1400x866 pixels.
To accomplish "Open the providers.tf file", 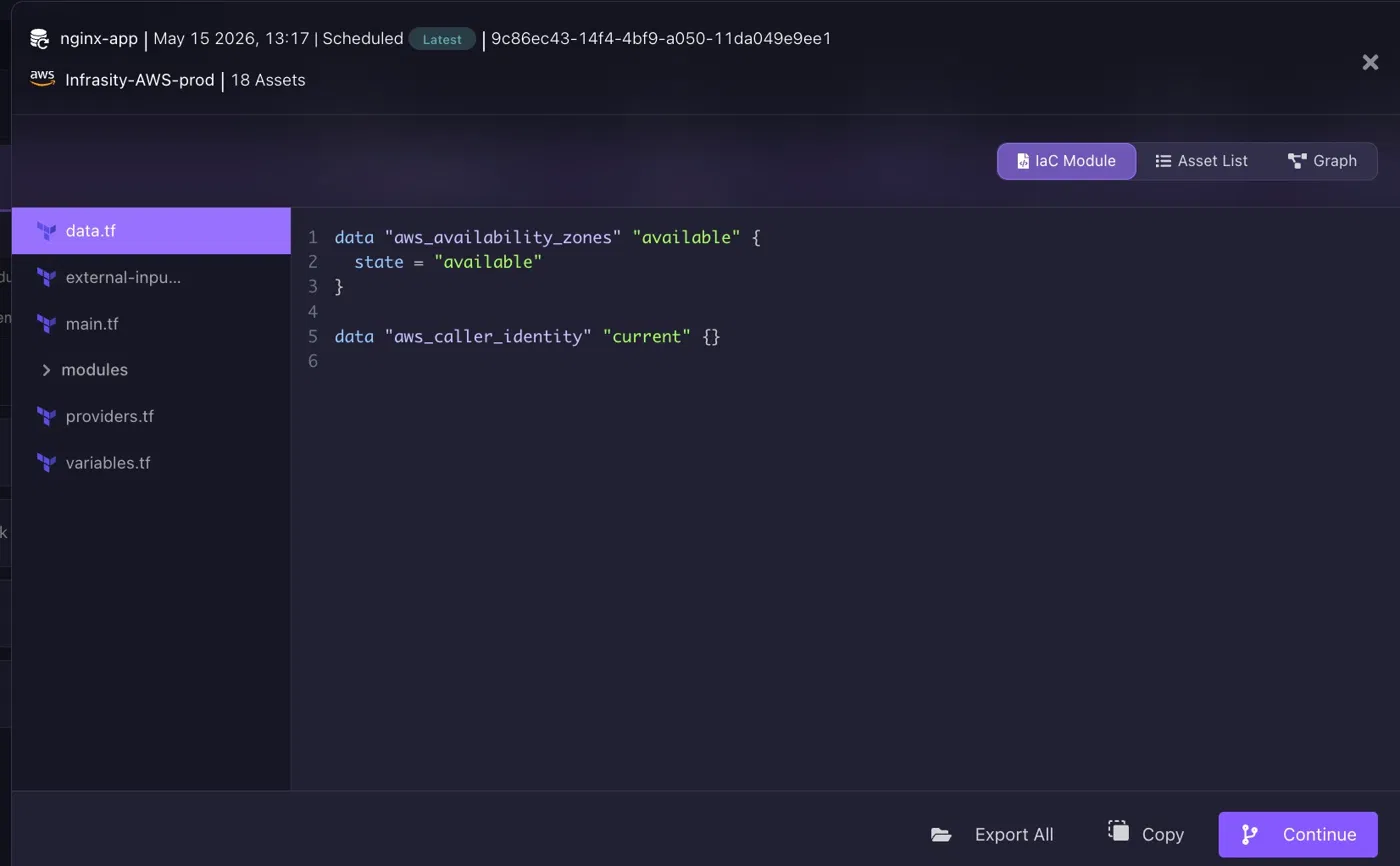I will coord(151,416).
